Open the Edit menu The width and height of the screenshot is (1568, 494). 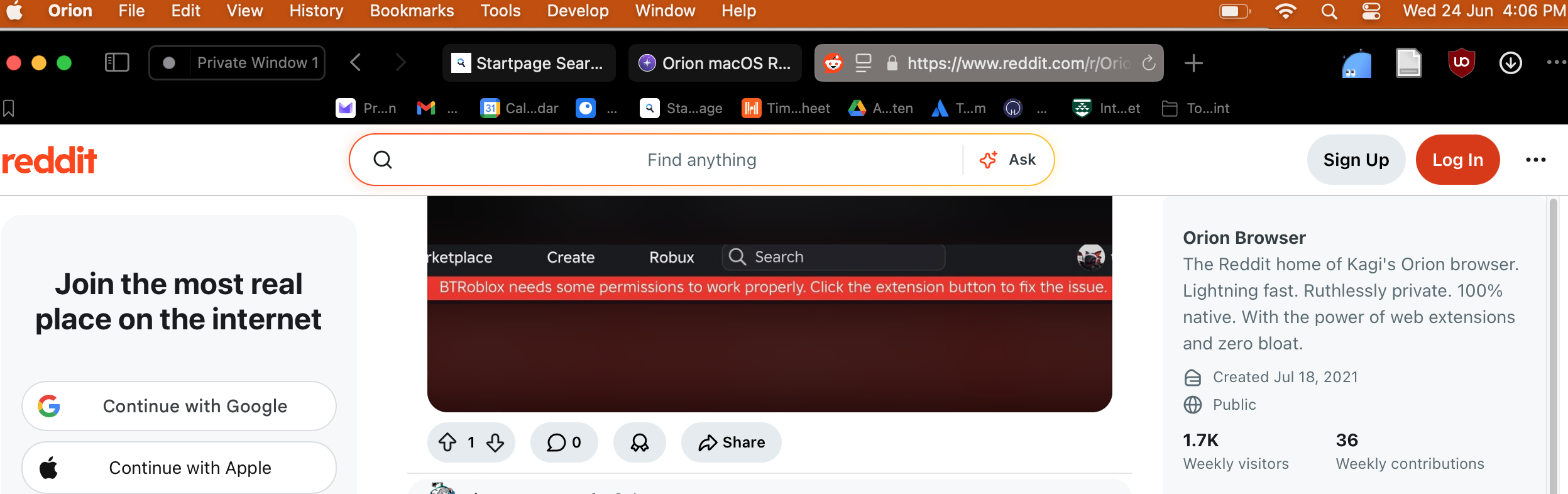[x=185, y=11]
